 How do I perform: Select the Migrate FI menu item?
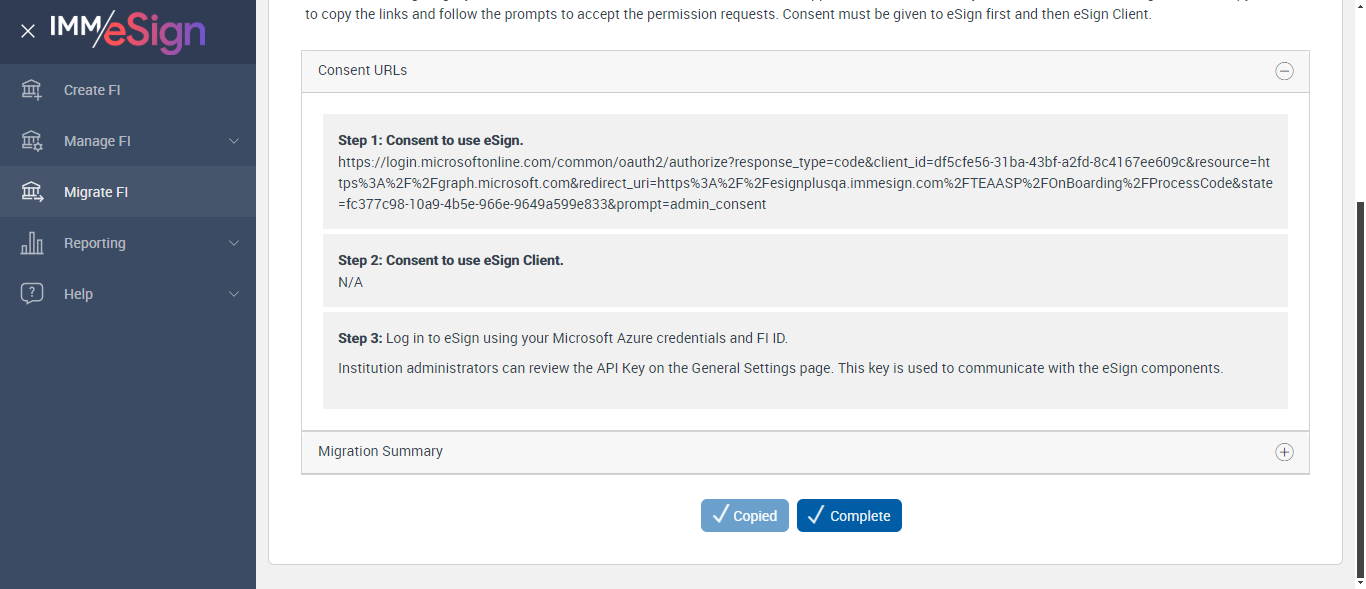tap(96, 192)
